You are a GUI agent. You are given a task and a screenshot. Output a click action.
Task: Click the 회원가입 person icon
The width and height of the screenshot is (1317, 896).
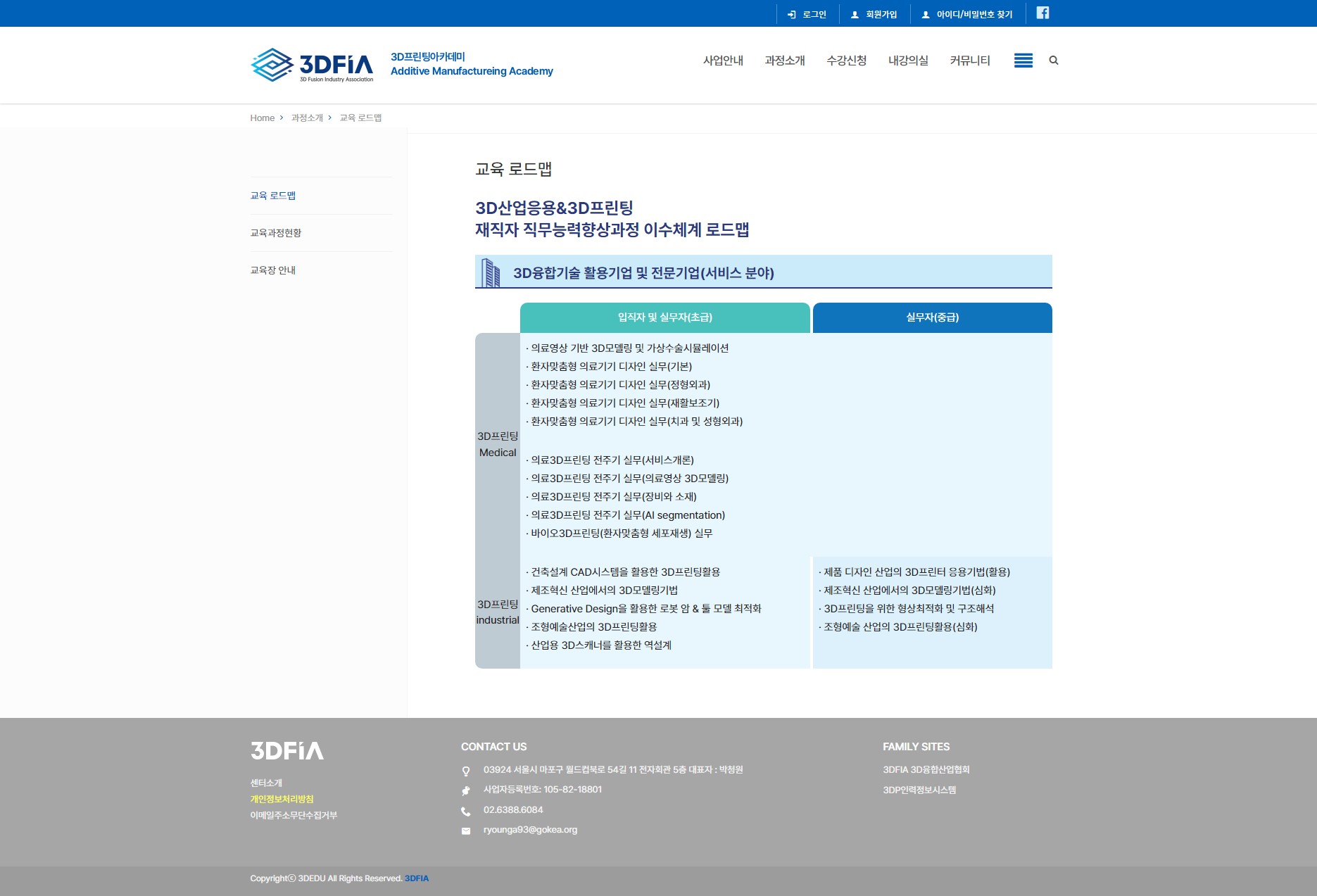(855, 13)
